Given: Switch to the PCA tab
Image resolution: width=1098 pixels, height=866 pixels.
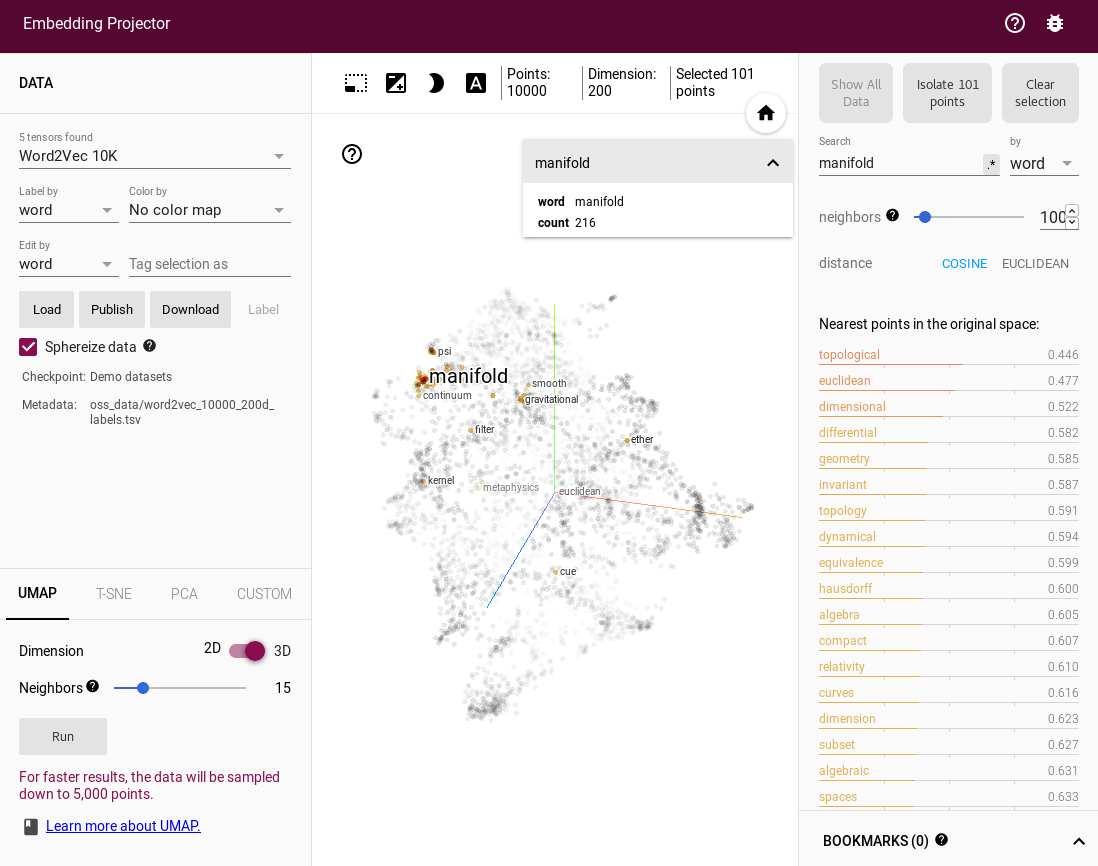Looking at the screenshot, I should click(184, 594).
